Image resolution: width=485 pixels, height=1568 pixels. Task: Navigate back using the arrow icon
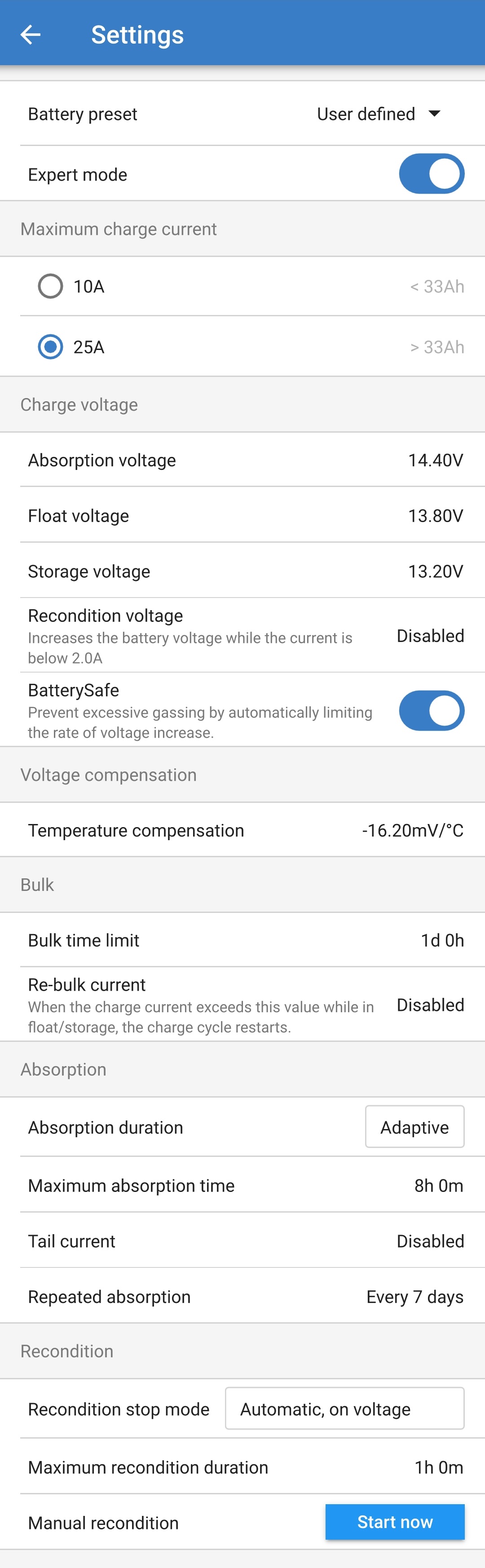click(x=31, y=35)
